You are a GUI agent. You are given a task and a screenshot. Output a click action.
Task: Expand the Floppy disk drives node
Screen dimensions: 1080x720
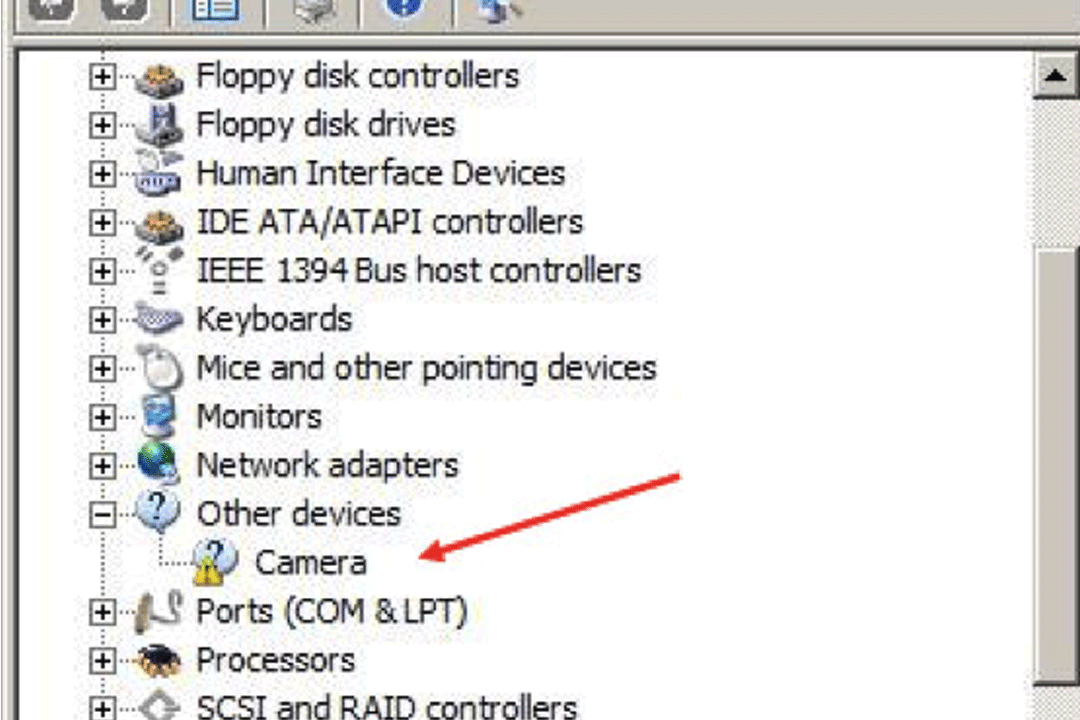point(103,125)
